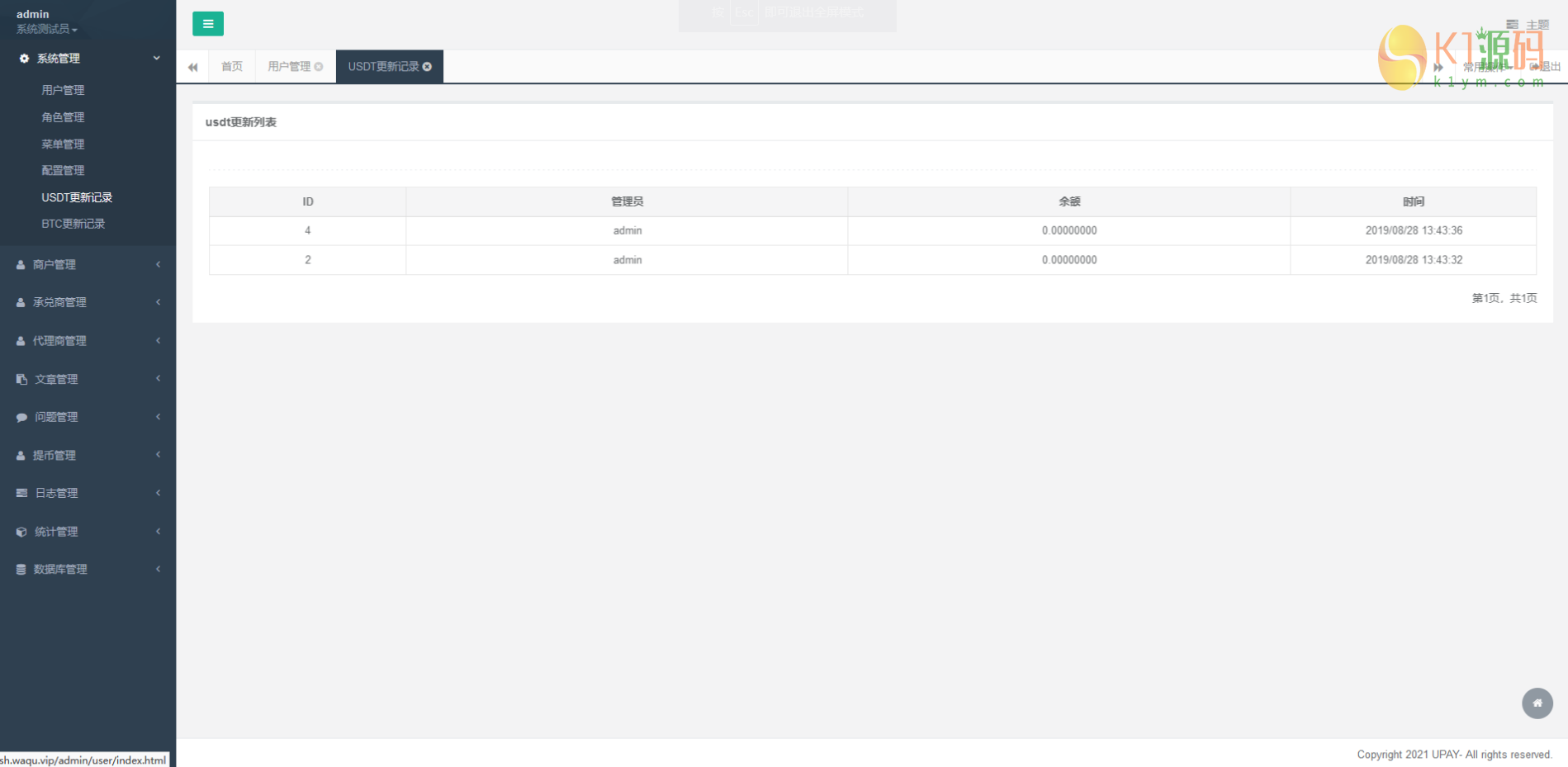
Task: Expand the 问题管理 menu chevron
Action: (x=158, y=416)
